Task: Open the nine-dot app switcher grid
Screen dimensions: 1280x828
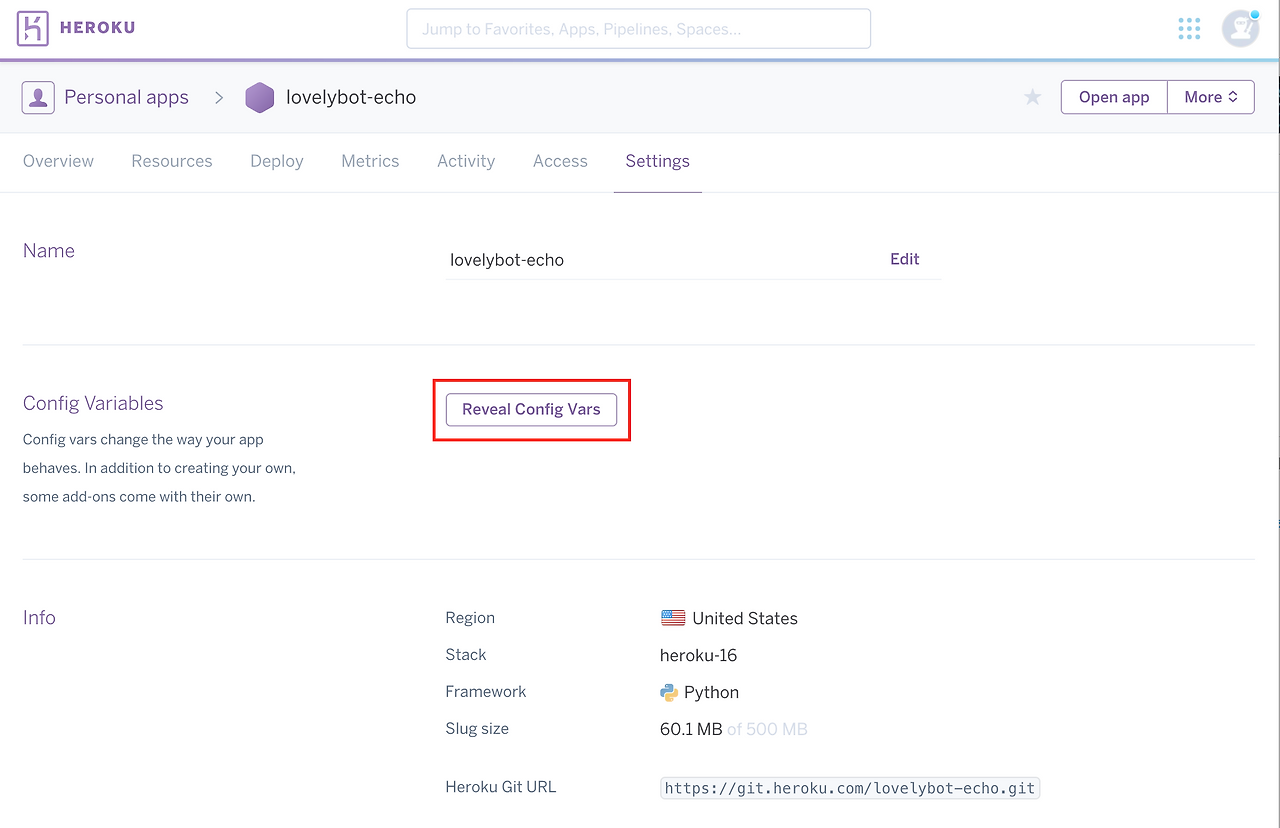Action: coord(1189,28)
